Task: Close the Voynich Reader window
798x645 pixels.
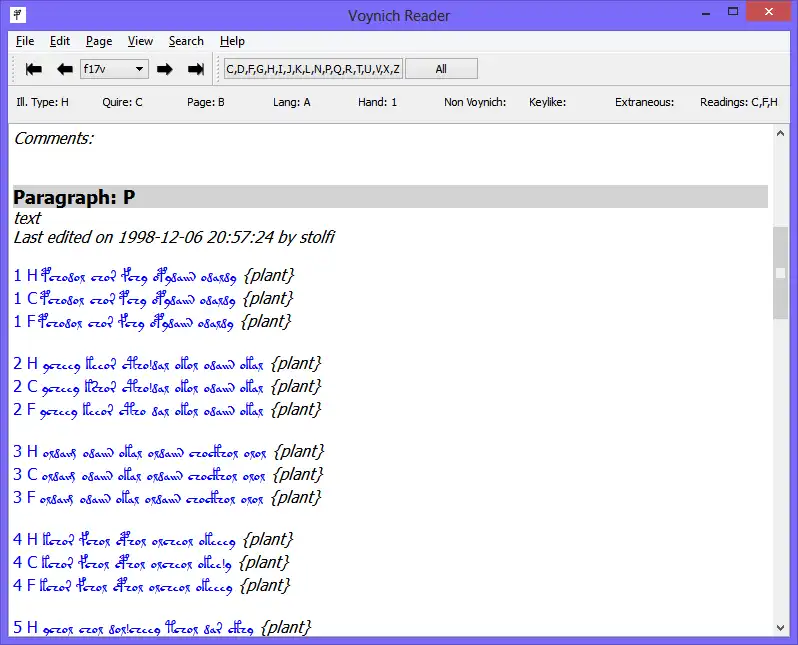Action: tap(768, 11)
